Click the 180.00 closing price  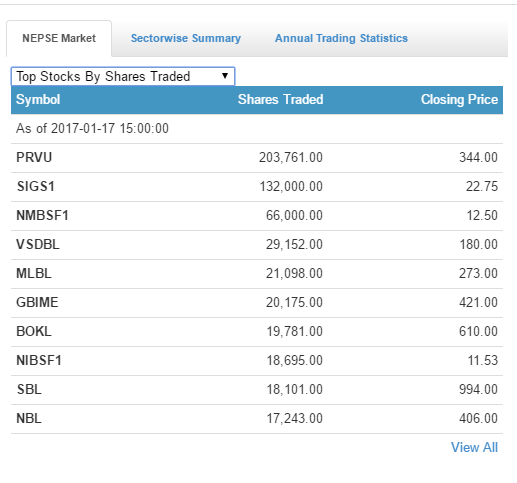point(479,244)
